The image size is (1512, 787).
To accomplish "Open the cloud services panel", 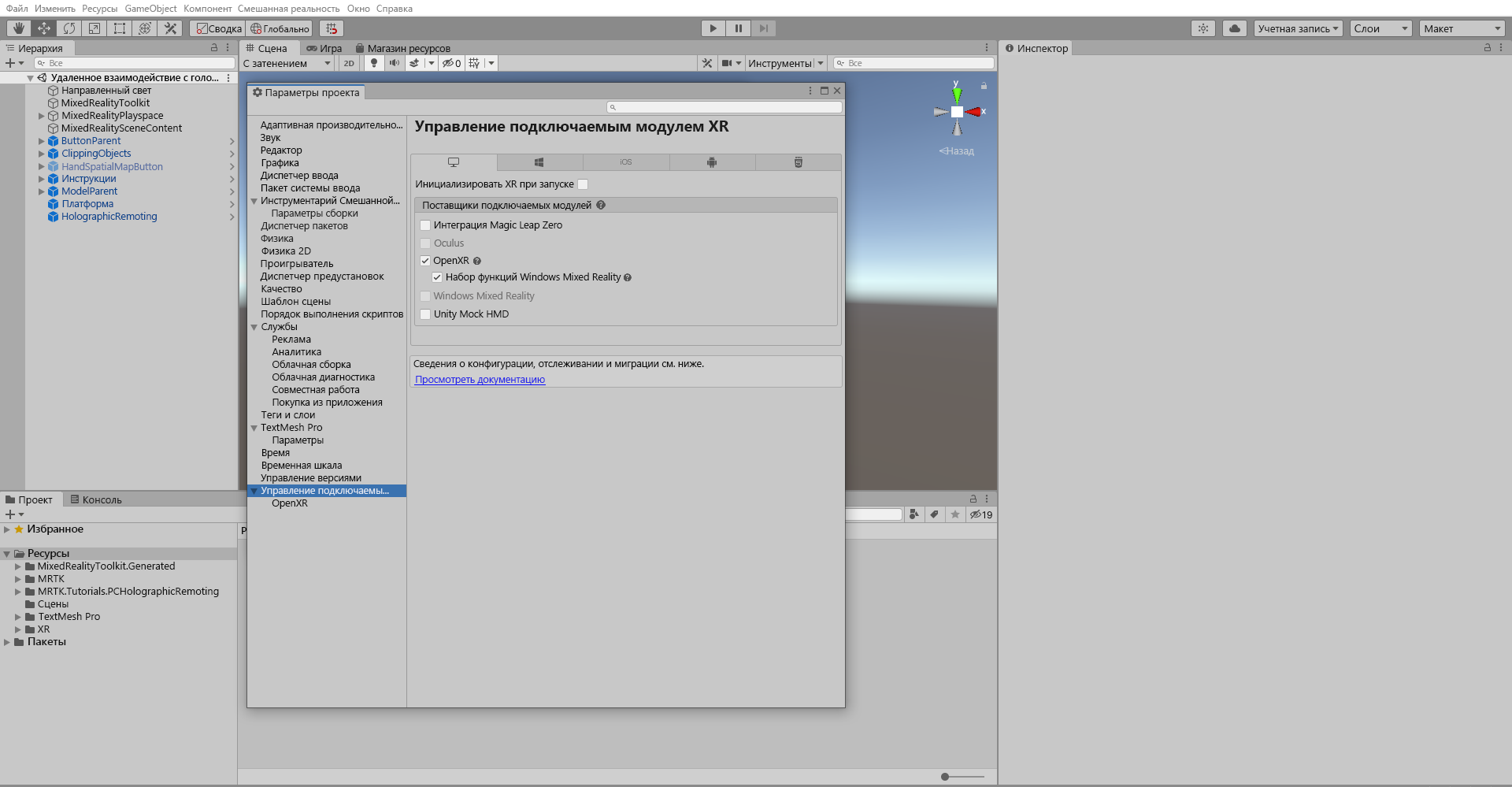I will (x=1235, y=28).
